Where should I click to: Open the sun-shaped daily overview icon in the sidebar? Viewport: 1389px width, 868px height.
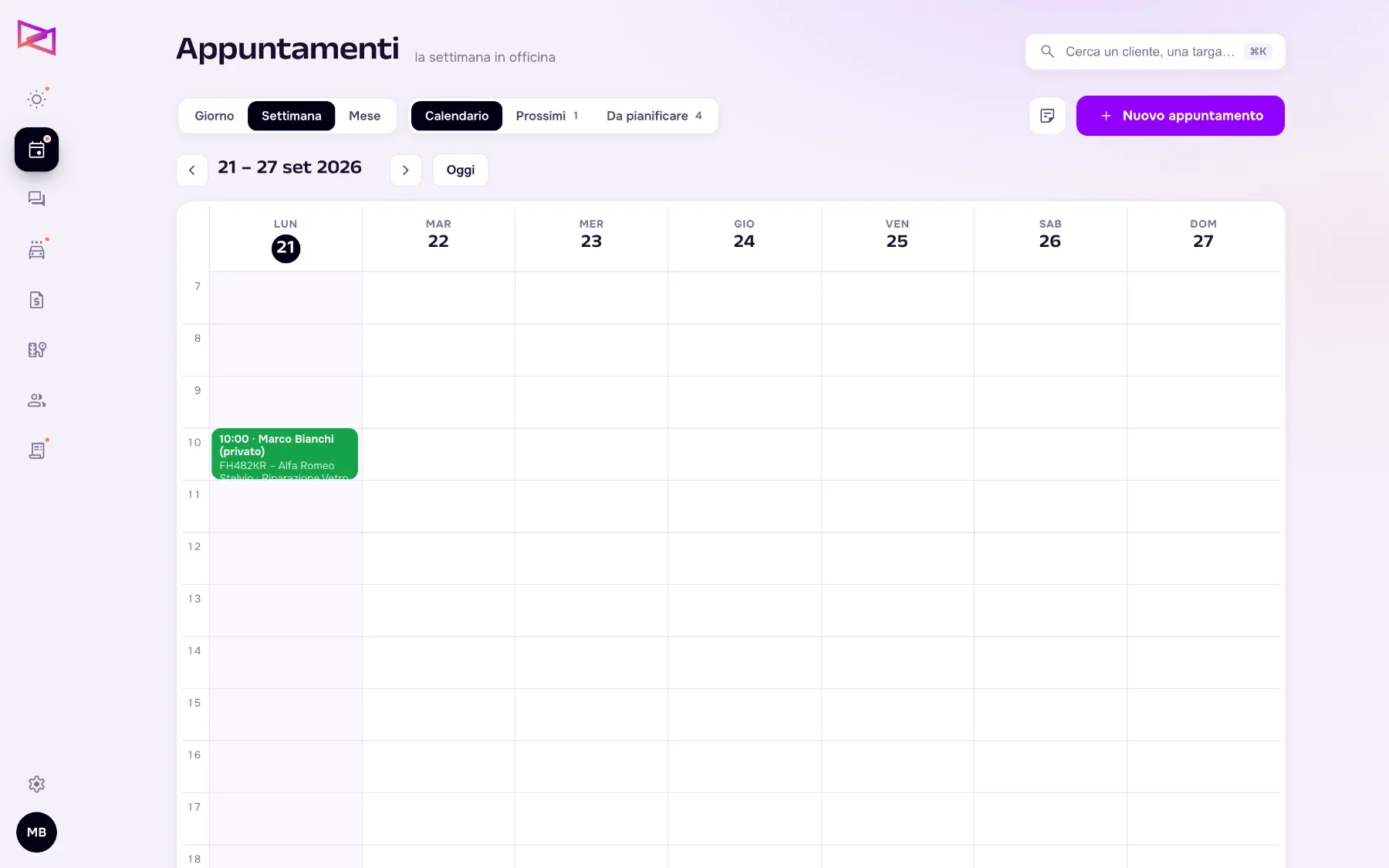pos(37,100)
